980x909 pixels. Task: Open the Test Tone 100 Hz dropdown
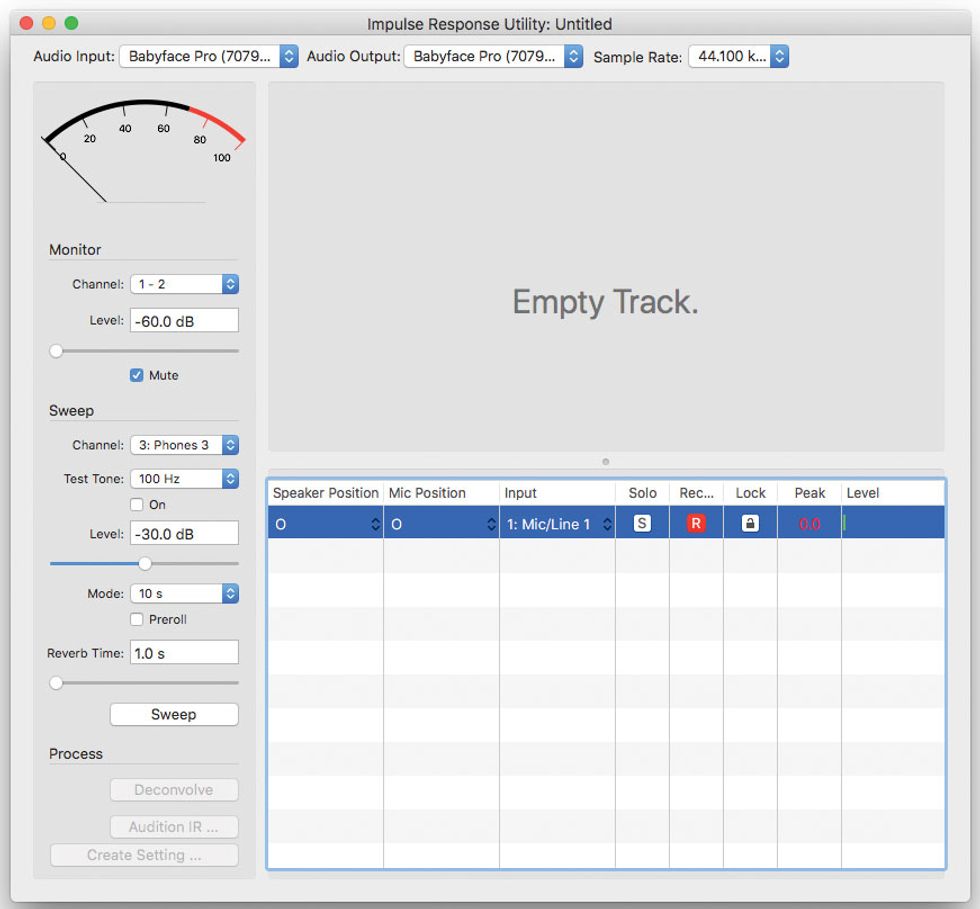point(184,479)
